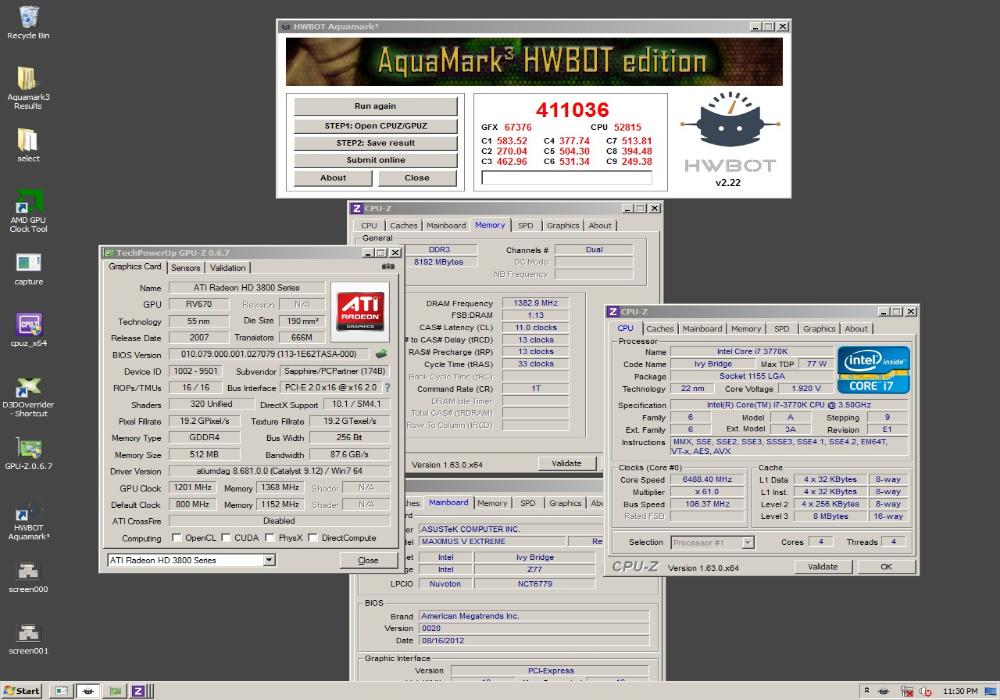The image size is (1000, 700).
Task: Open the SPD tab in front CPU-Z
Action: [x=781, y=329]
